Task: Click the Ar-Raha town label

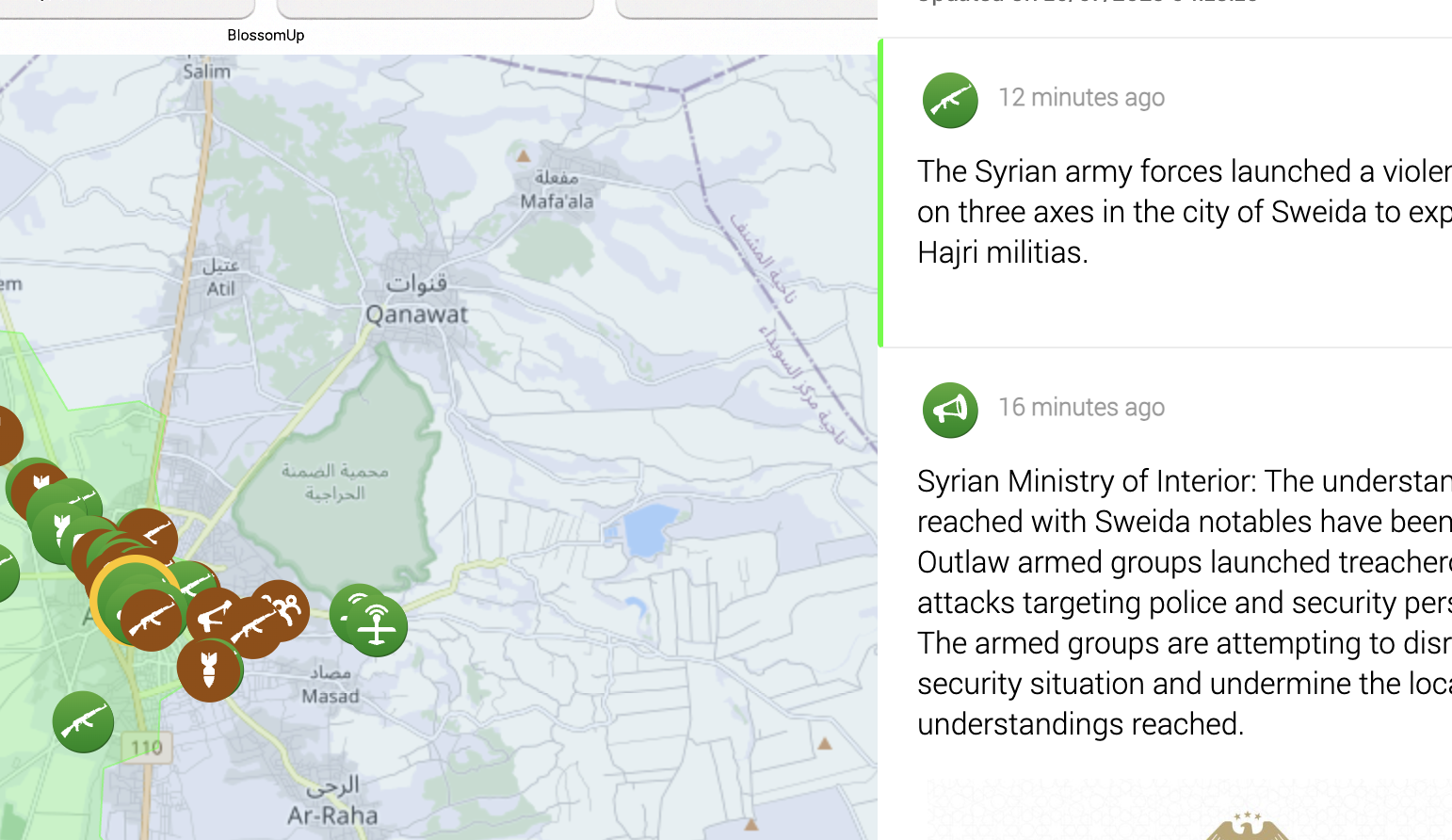Action: 332,816
